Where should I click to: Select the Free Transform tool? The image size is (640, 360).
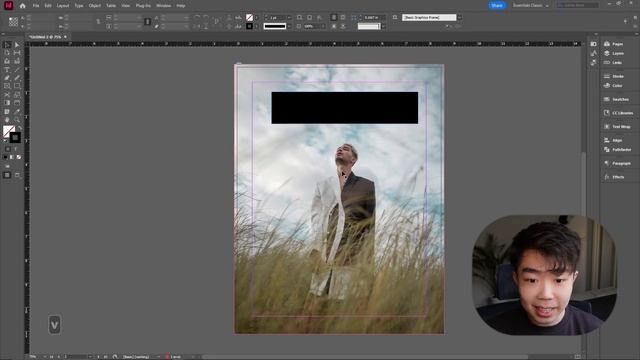pos(17,95)
